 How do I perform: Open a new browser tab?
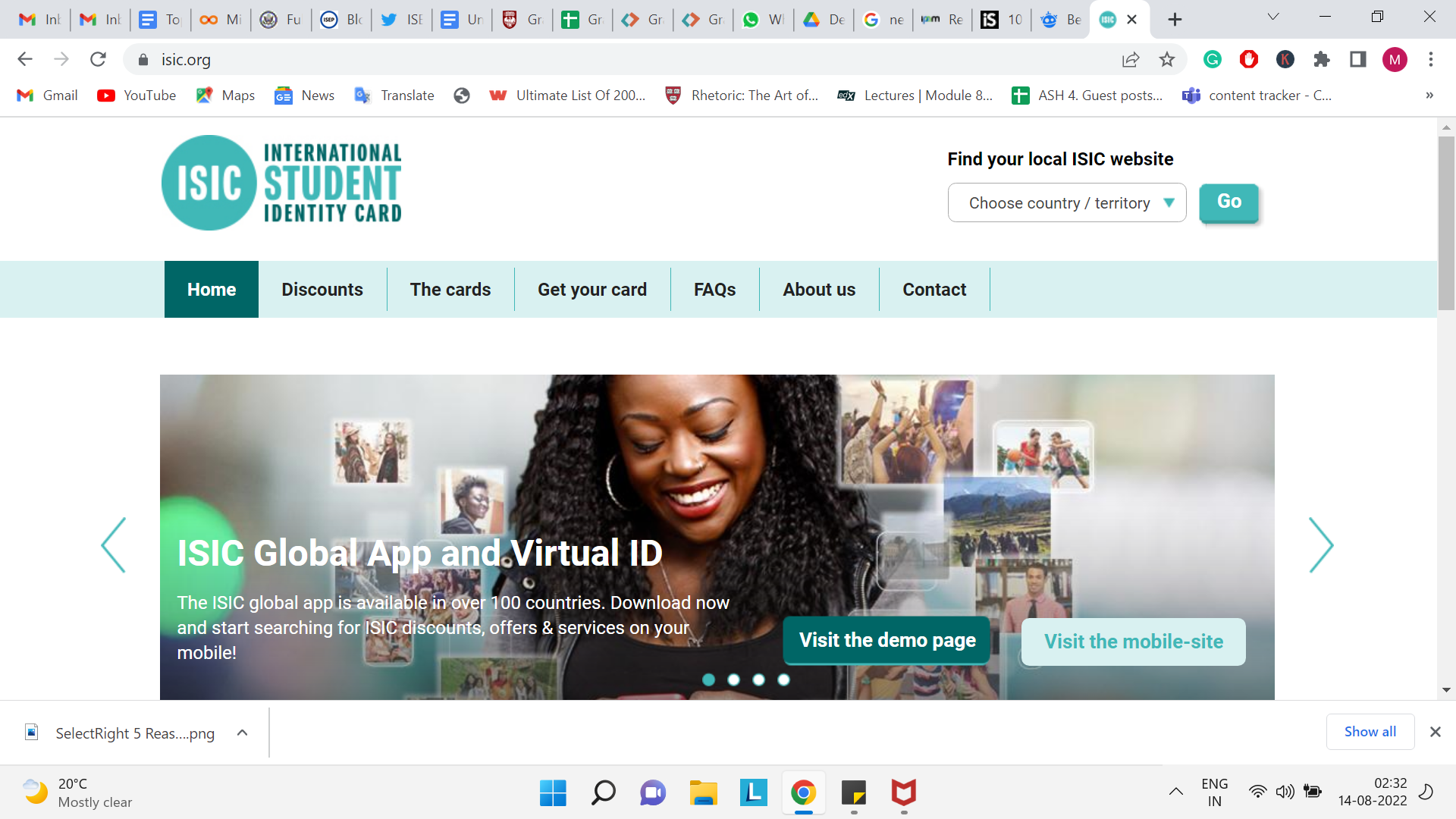(x=1175, y=20)
